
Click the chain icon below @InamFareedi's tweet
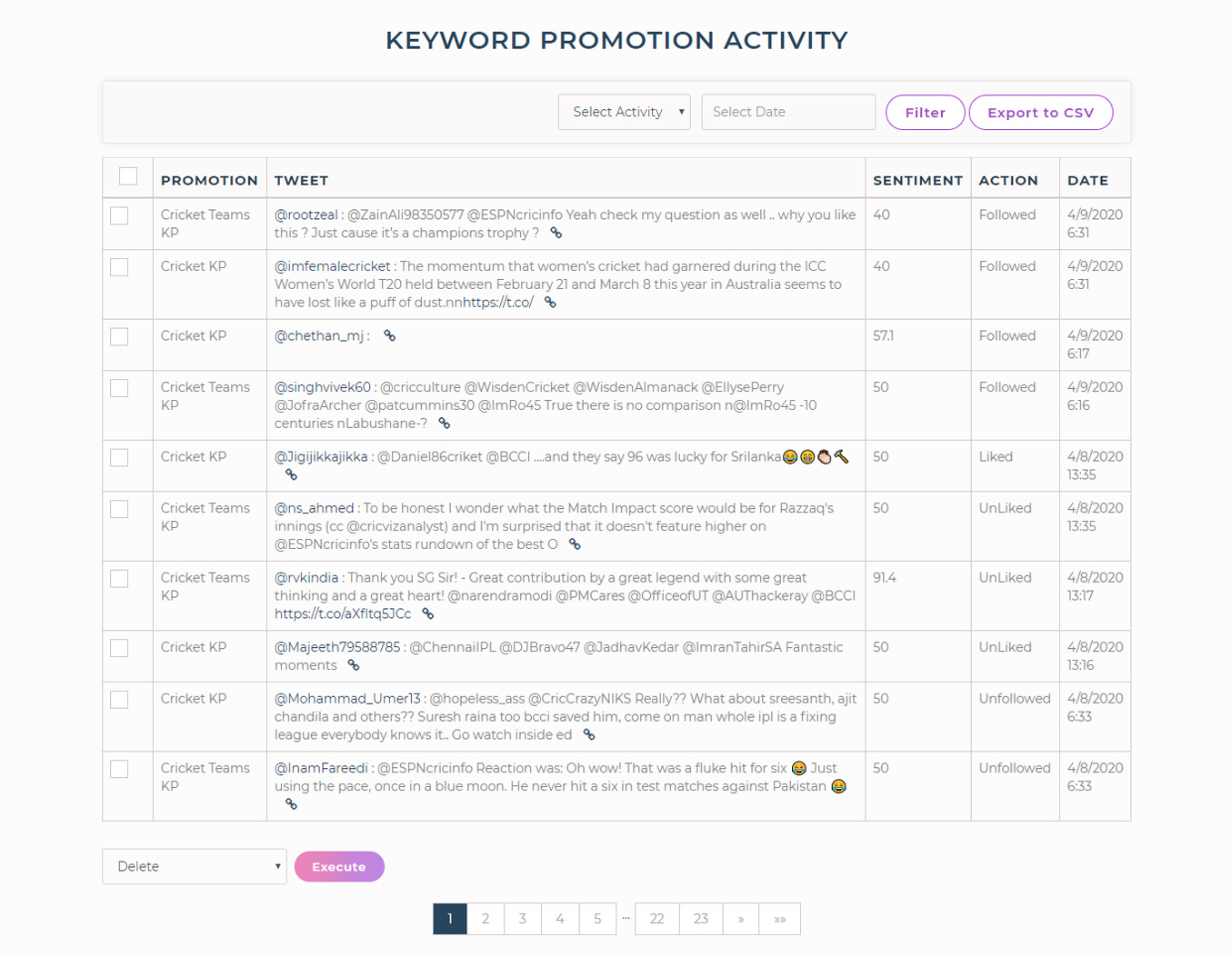[x=293, y=803]
